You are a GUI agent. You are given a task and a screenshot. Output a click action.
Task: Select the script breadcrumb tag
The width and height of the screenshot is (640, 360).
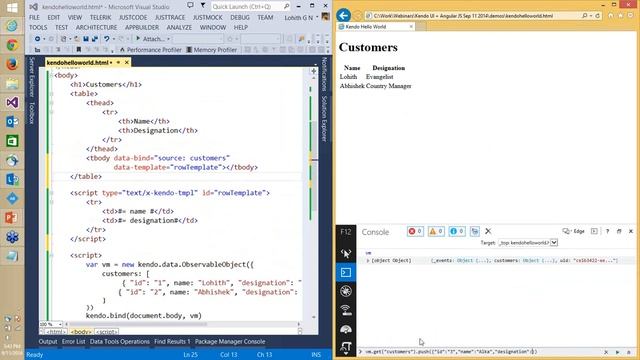107,332
